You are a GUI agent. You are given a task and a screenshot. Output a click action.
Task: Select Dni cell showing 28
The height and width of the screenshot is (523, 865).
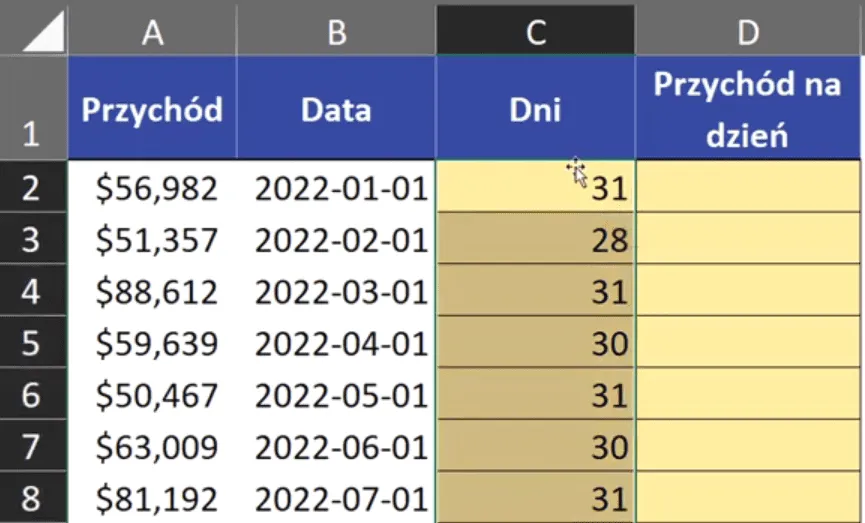tap(535, 239)
